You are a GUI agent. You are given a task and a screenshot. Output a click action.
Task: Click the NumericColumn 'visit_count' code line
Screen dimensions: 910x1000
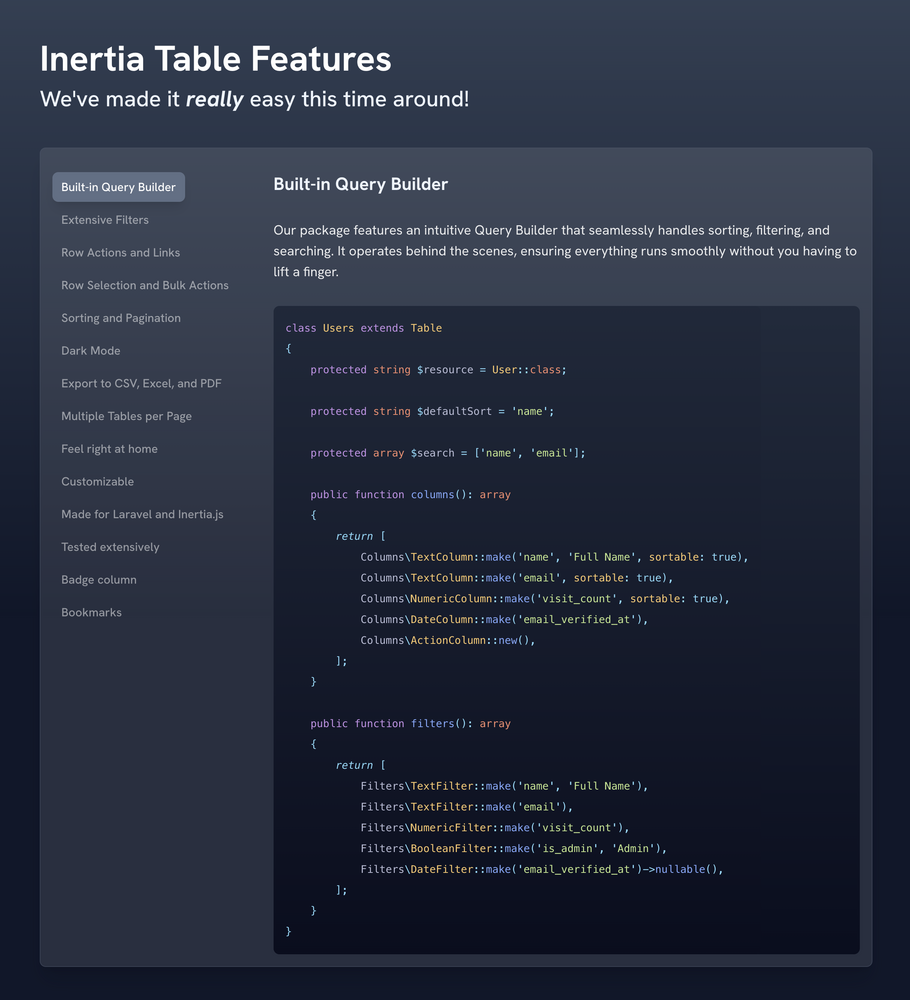[x=545, y=599]
